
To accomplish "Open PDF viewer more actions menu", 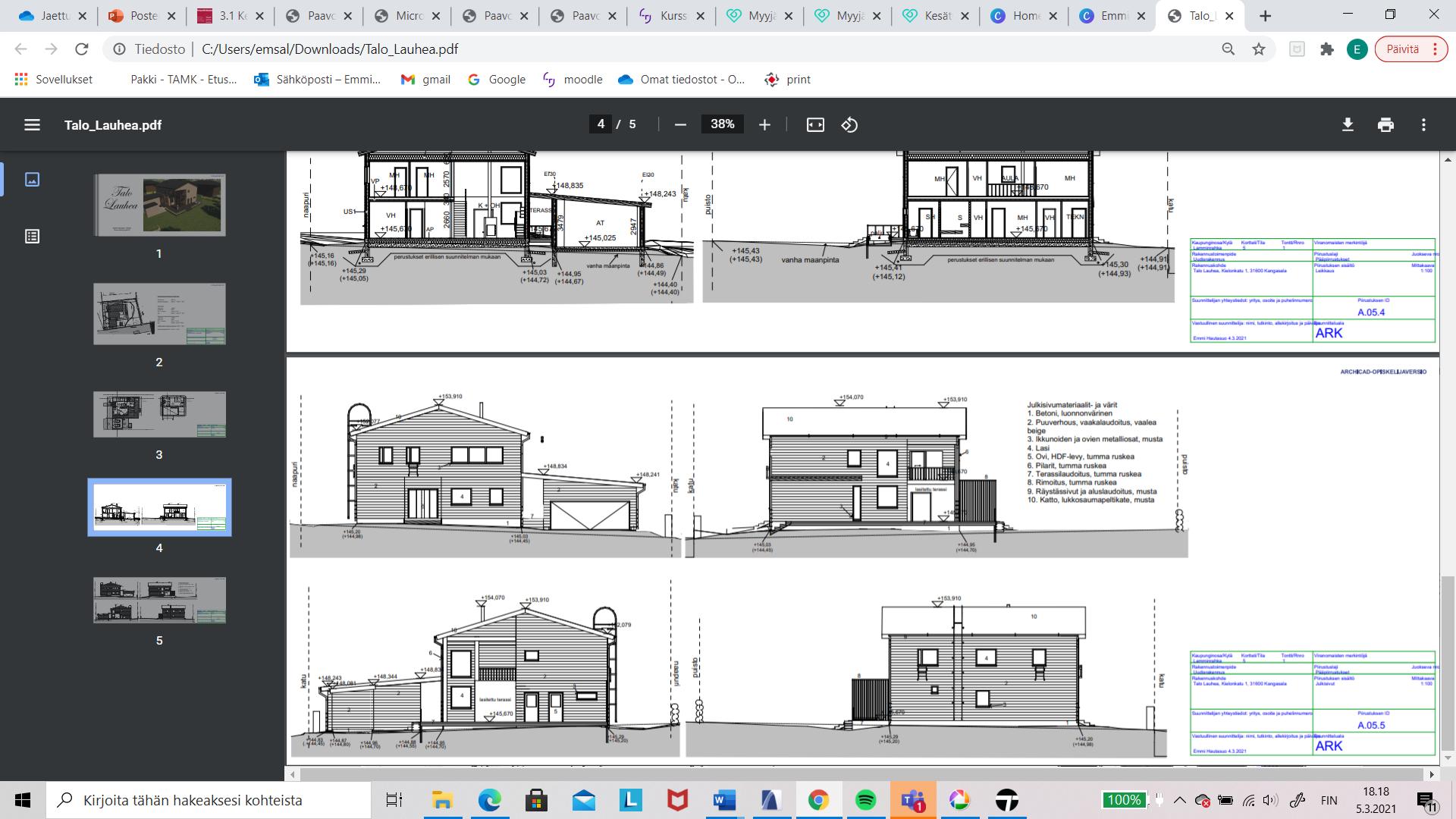I will click(x=1423, y=125).
